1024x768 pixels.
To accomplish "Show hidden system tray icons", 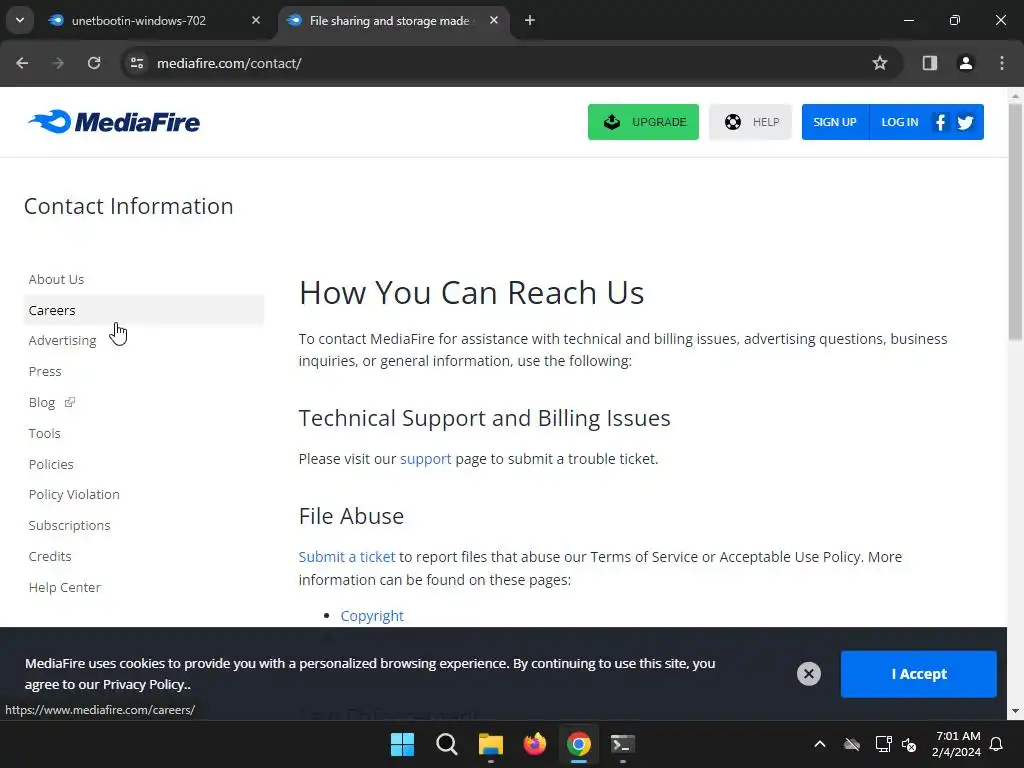I will 820,744.
